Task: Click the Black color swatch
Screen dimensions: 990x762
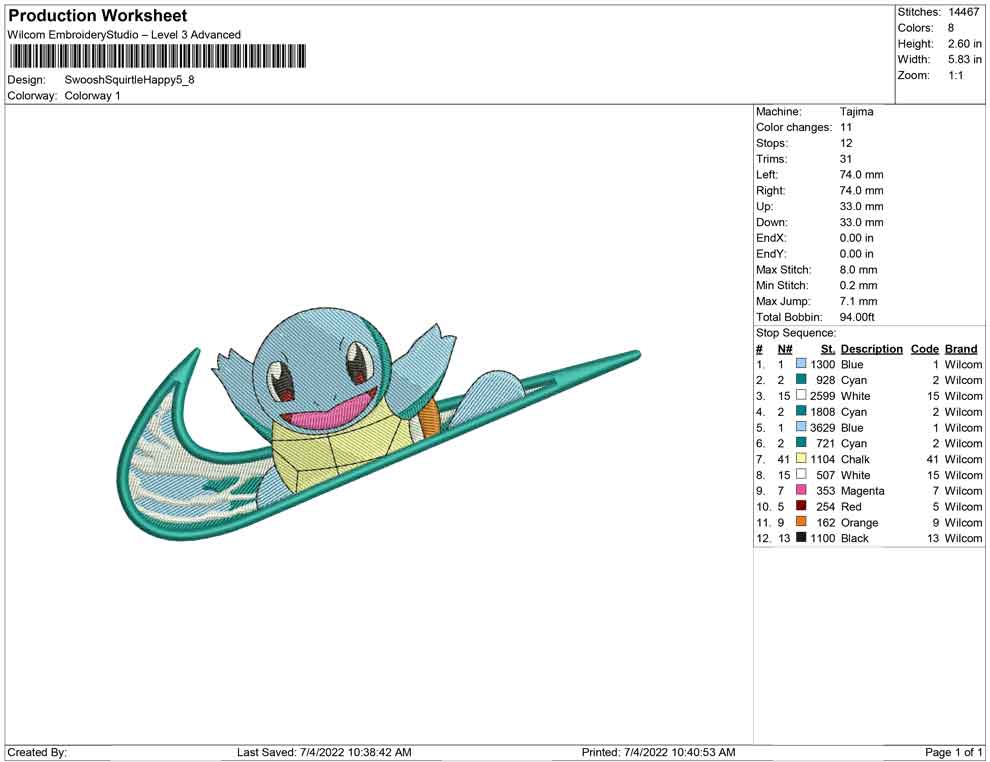Action: pyautogui.click(x=801, y=537)
